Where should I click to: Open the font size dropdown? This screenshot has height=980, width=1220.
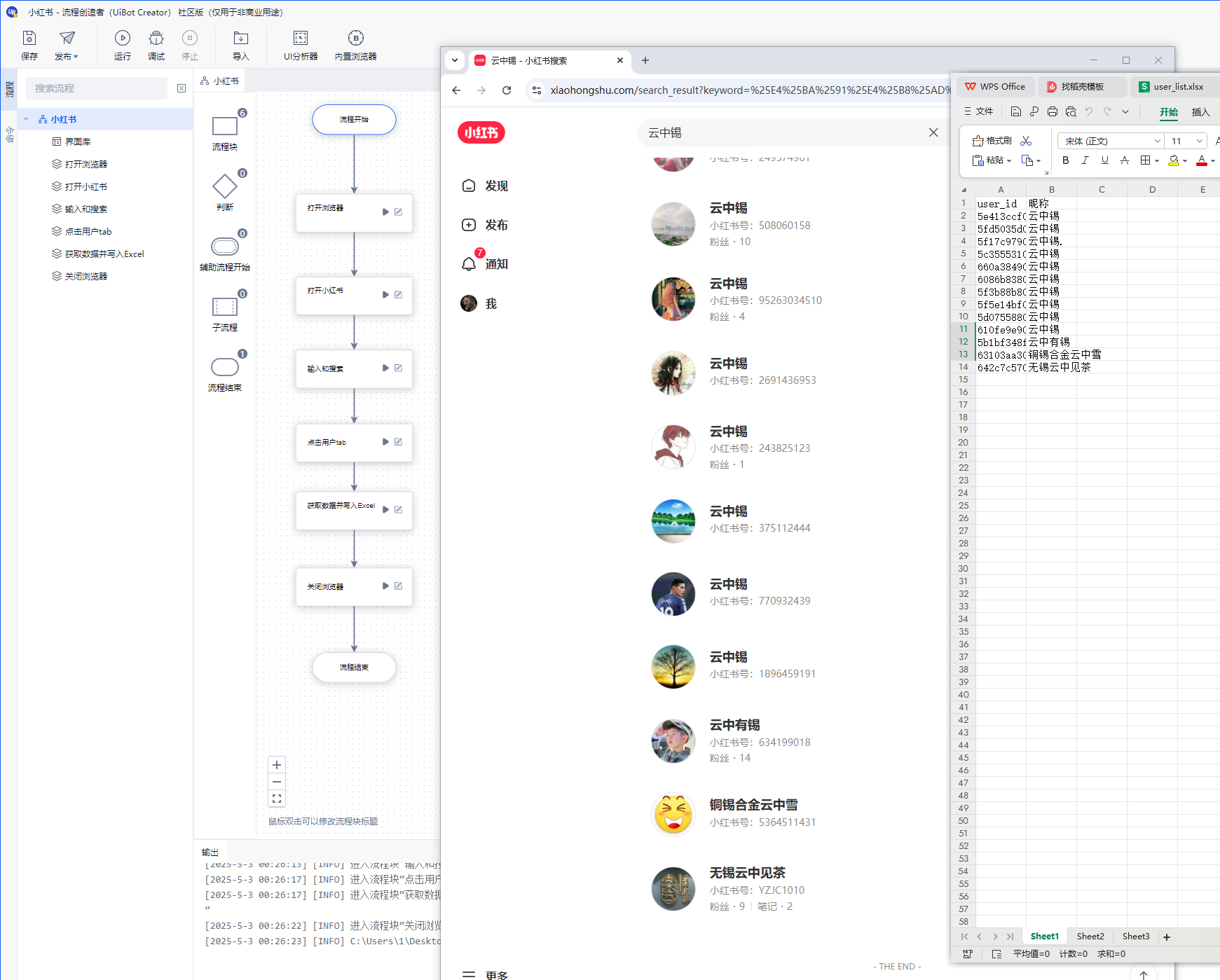click(1199, 141)
